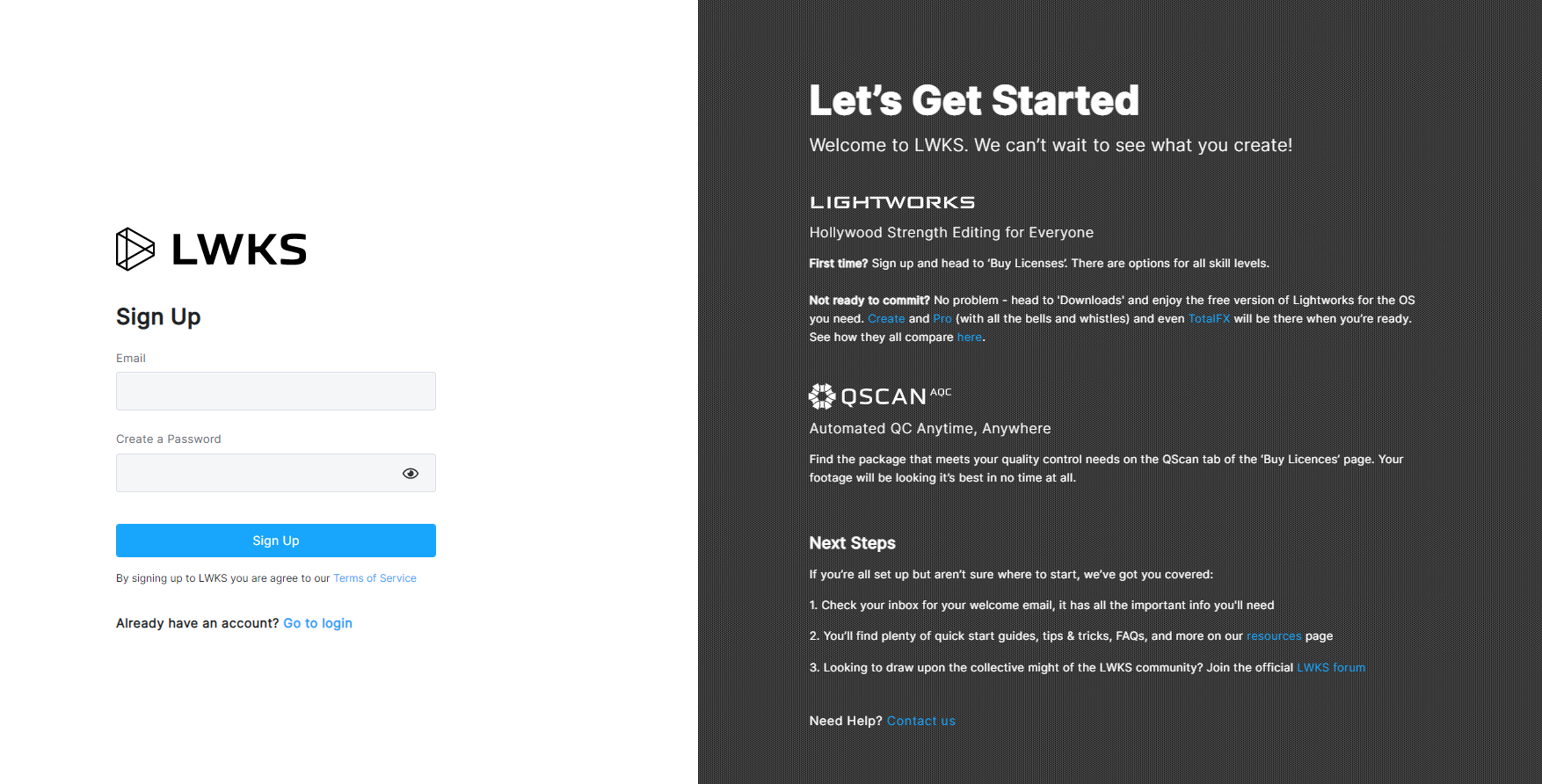This screenshot has width=1542, height=784.
Task: Click the Let's Get Started heading
Action: (x=974, y=100)
